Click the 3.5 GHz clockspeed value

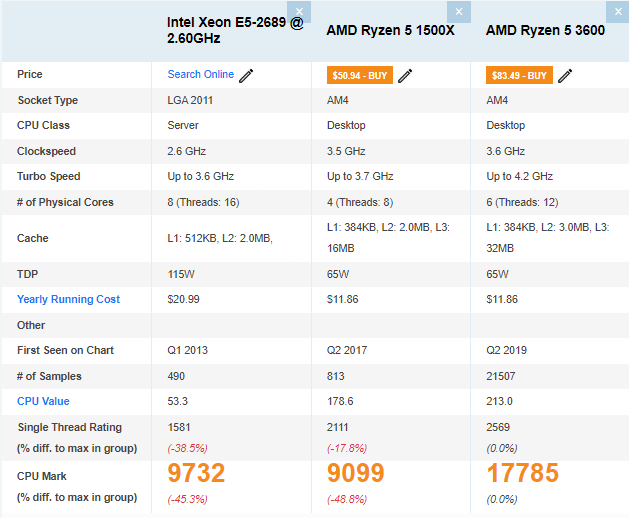pos(346,151)
